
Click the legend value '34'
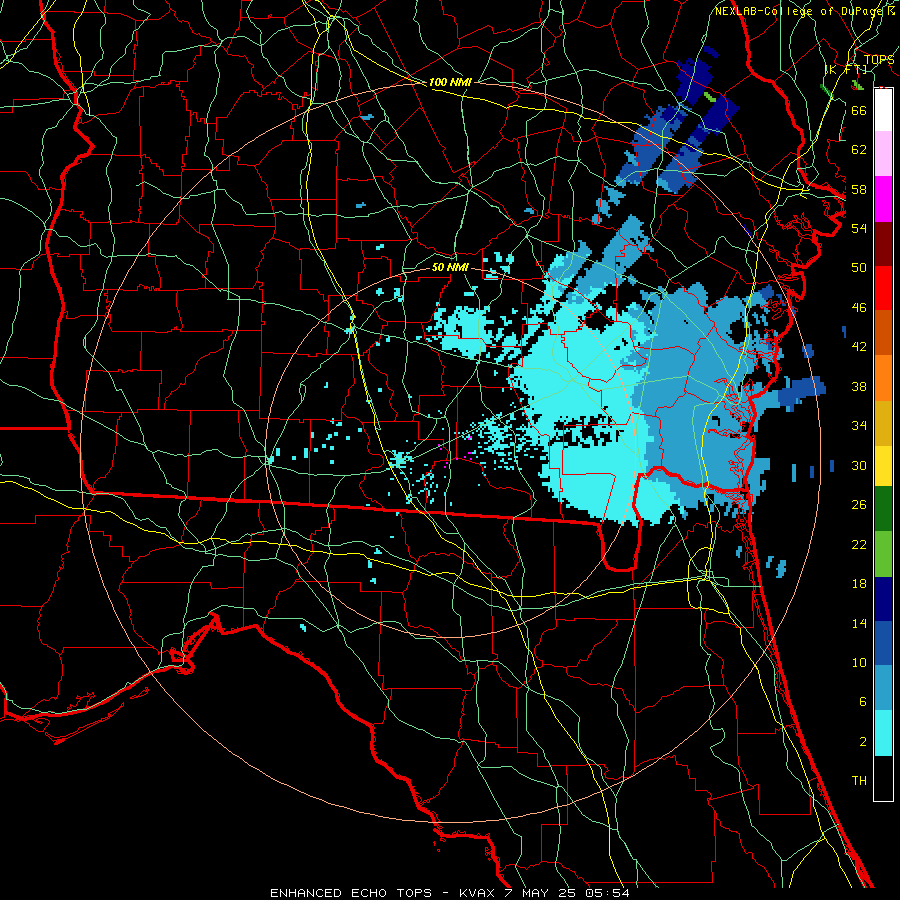(859, 425)
